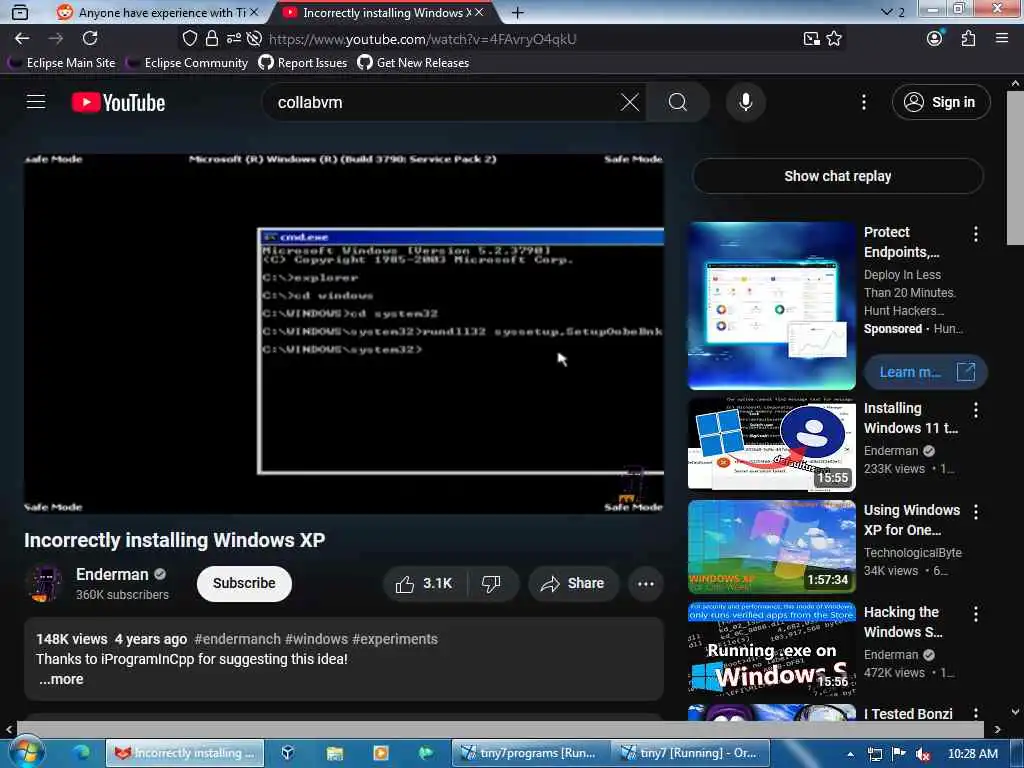Open Report Issues bookmark
Image resolution: width=1024 pixels, height=768 pixels.
[303, 63]
